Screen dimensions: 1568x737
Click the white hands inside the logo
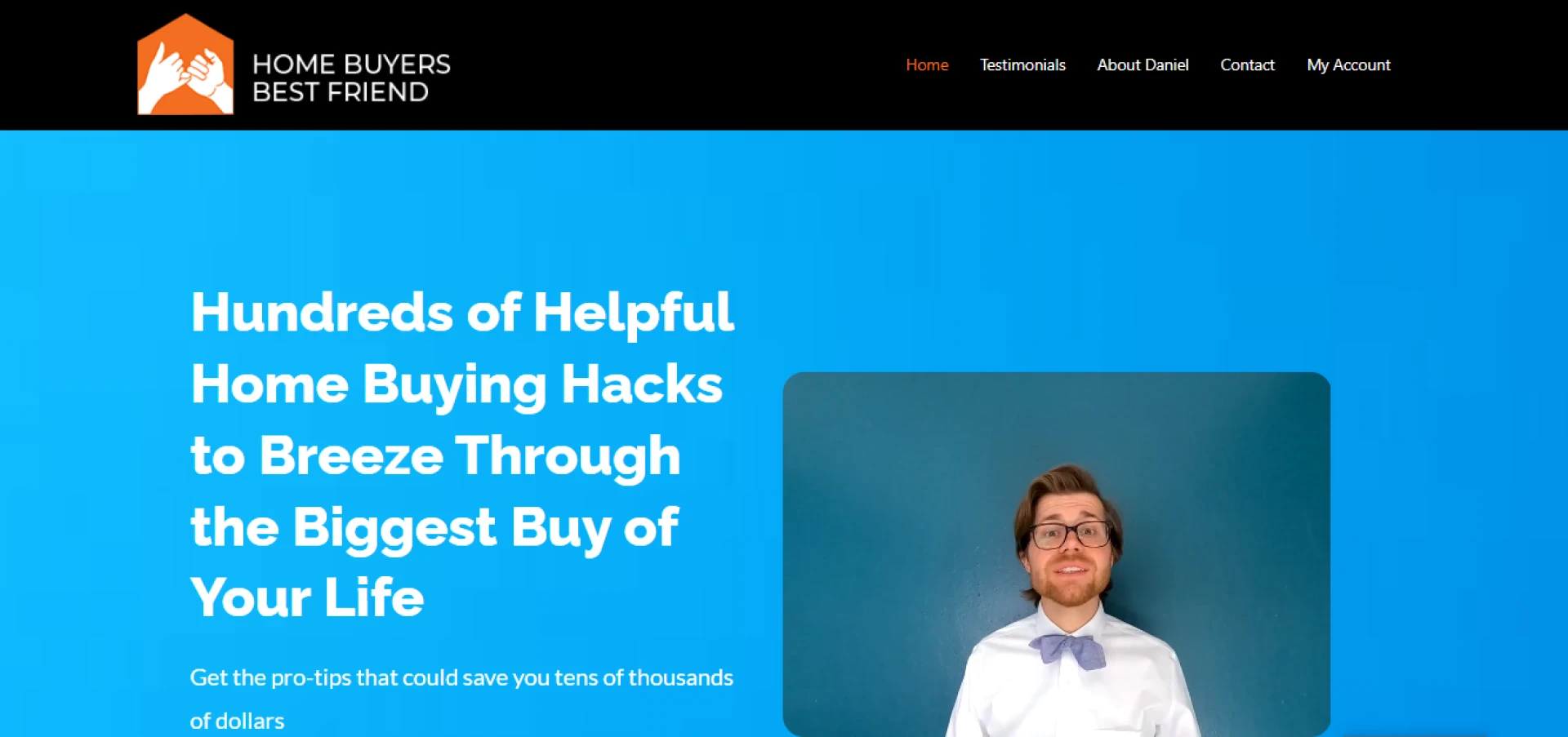[x=186, y=76]
